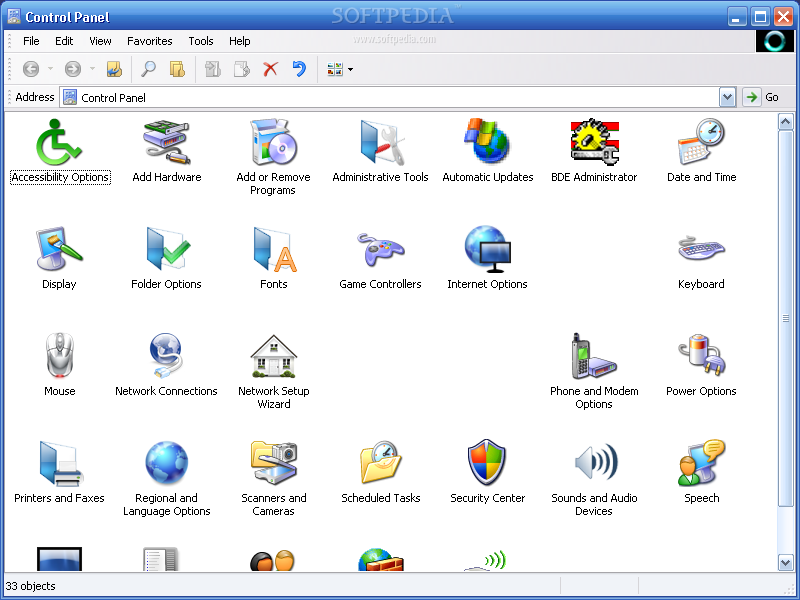Click the Back toolbar button
This screenshot has height=600, width=800.
tap(31, 69)
